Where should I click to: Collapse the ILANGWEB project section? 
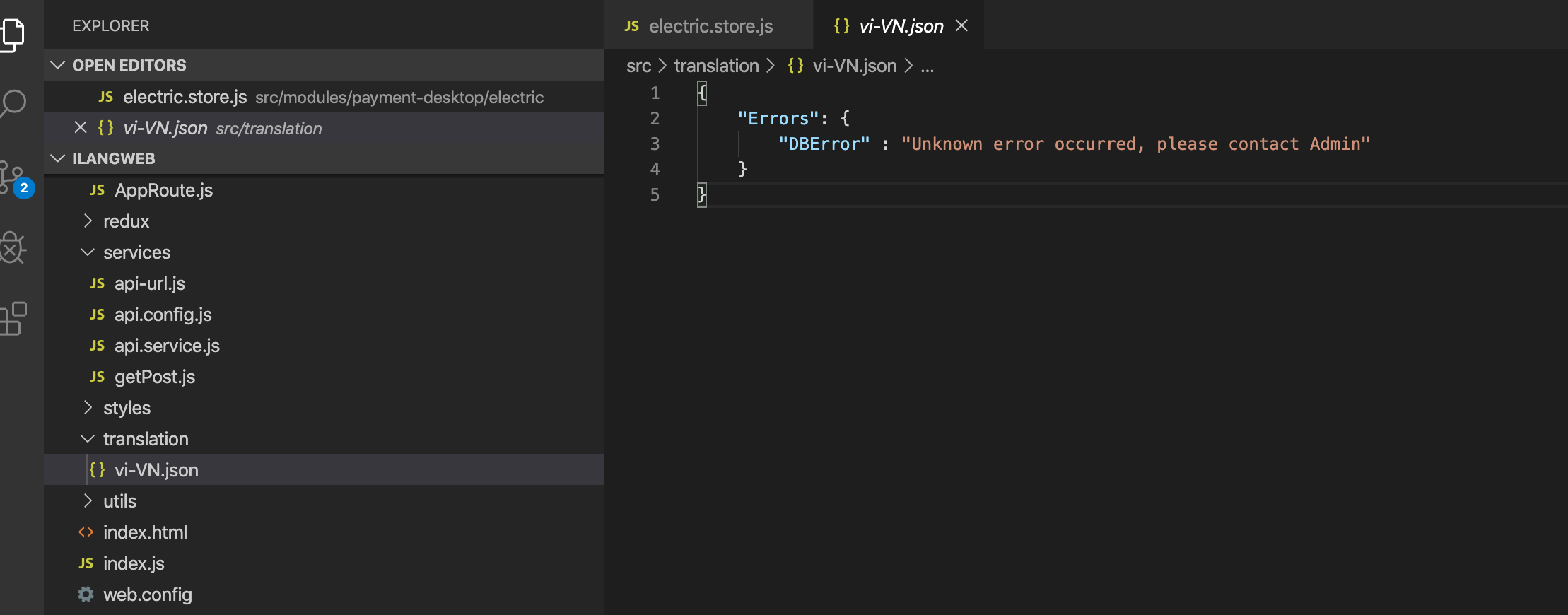coord(58,158)
